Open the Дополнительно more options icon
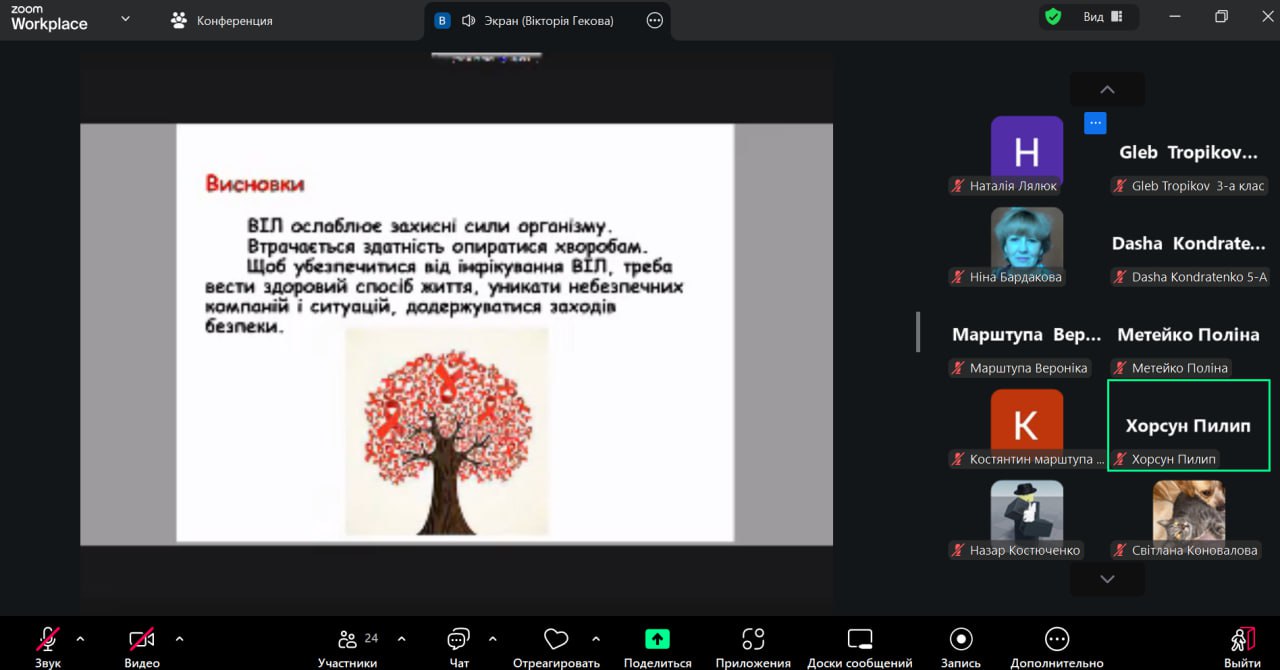1280x670 pixels. click(1056, 640)
